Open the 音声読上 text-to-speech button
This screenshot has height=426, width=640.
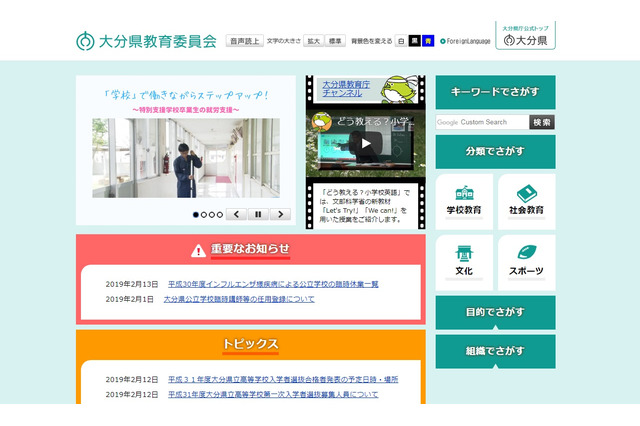244,41
